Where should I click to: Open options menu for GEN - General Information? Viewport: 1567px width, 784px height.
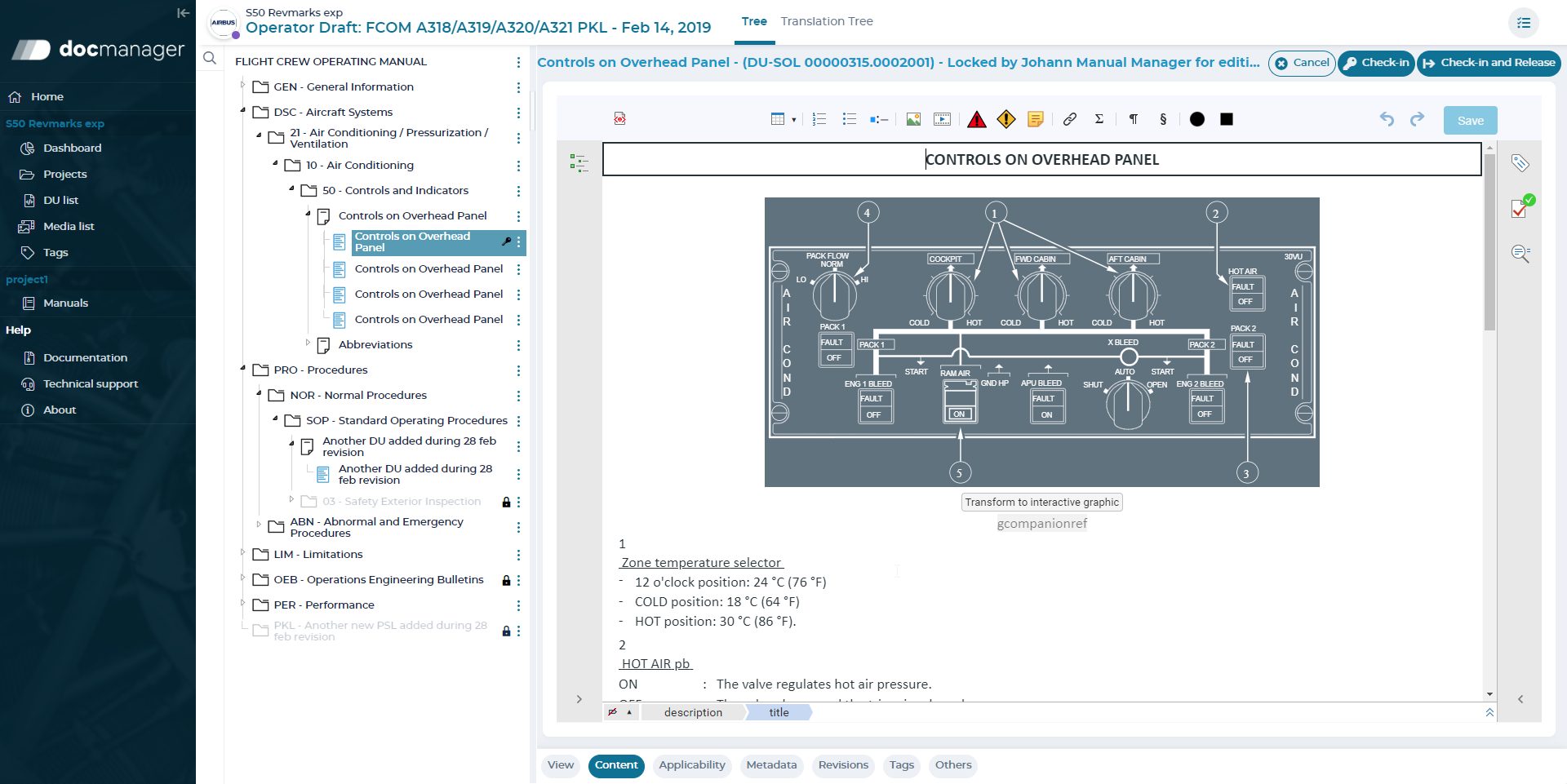pyautogui.click(x=518, y=87)
